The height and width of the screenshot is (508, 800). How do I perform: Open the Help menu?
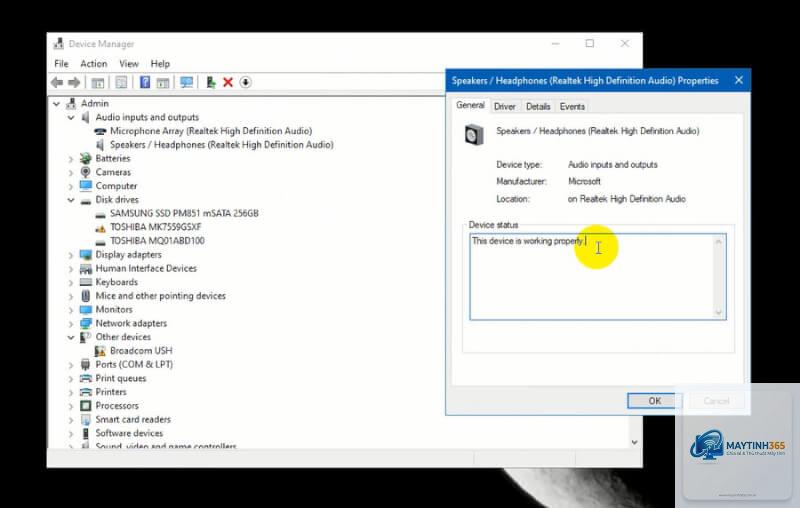click(160, 64)
